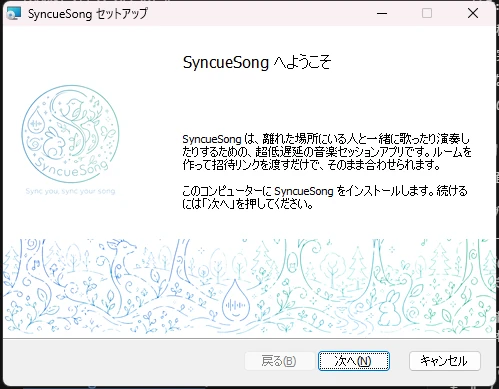The height and width of the screenshot is (389, 499).
Task: Minimize the SyncueSong setup window
Action: [x=382, y=13]
